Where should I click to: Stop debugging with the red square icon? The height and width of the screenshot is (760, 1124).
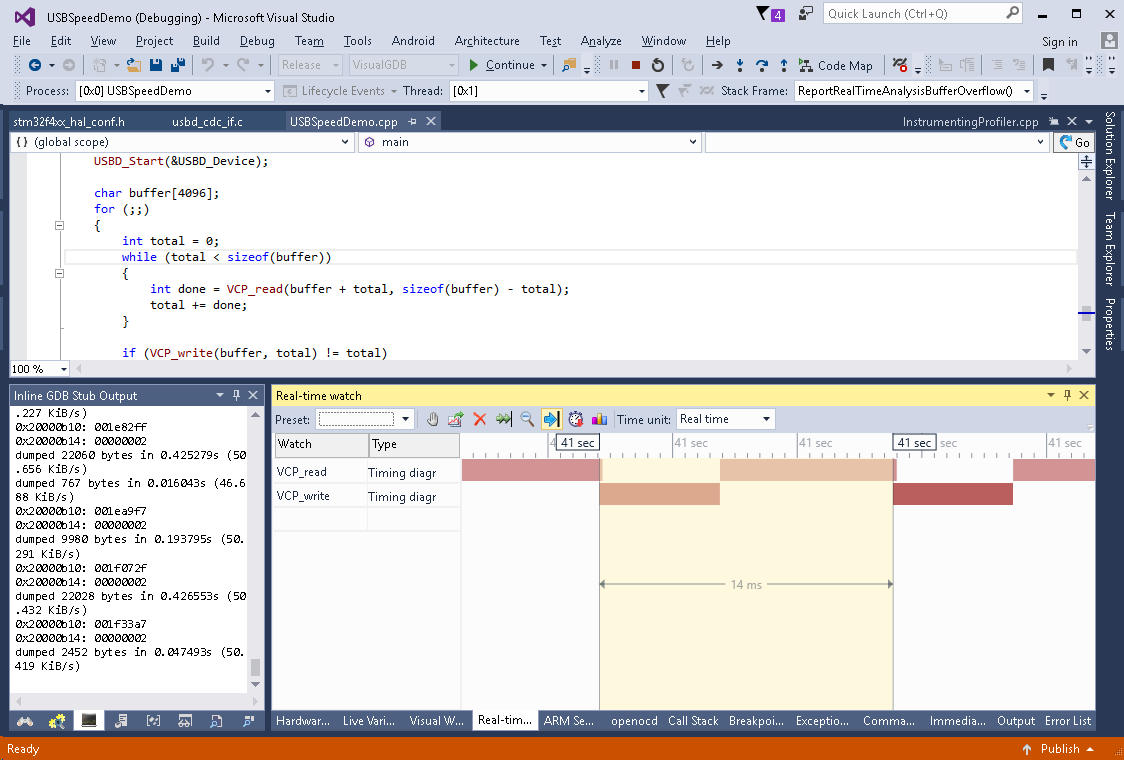[635, 65]
